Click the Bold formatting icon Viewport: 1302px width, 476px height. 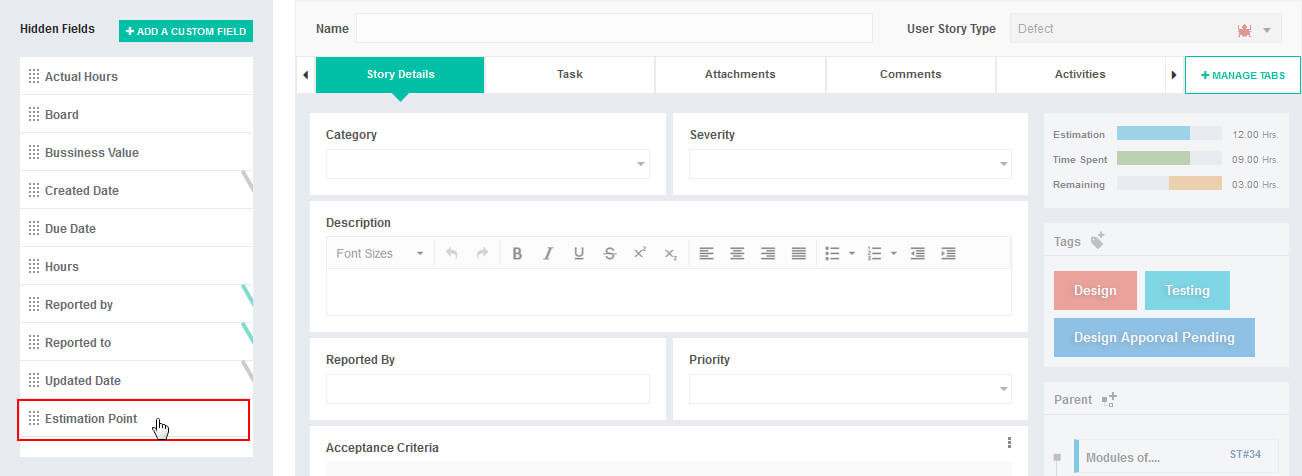pyautogui.click(x=517, y=254)
